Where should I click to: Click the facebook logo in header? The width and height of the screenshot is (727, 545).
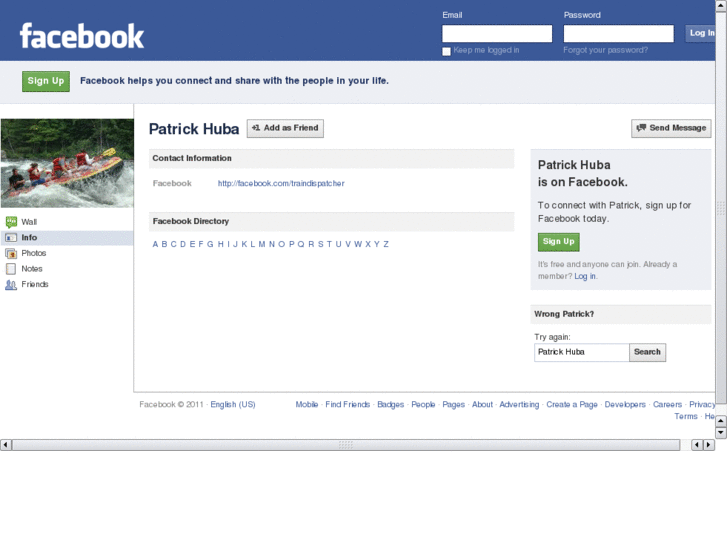click(82, 36)
